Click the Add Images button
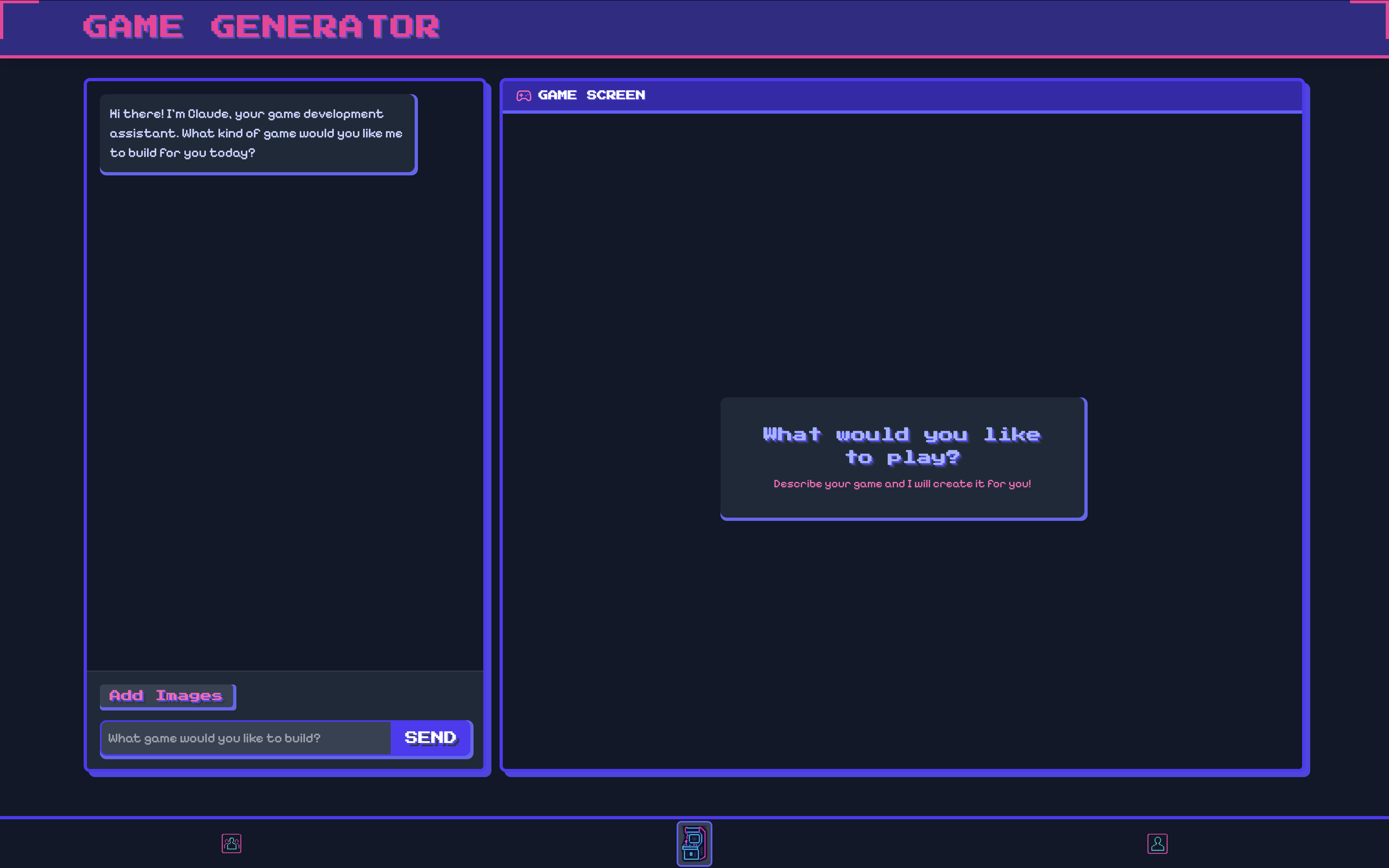Viewport: 1389px width, 868px height. tap(167, 696)
